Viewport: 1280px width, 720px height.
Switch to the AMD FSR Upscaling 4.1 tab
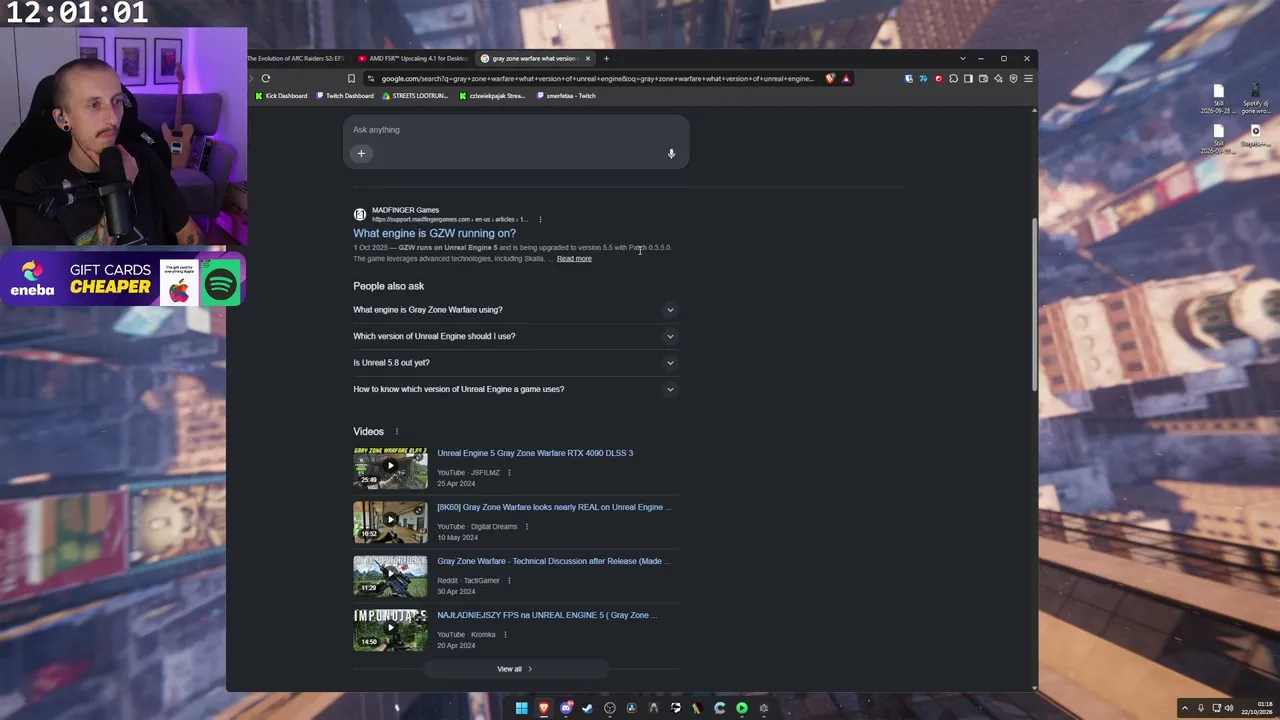413,58
